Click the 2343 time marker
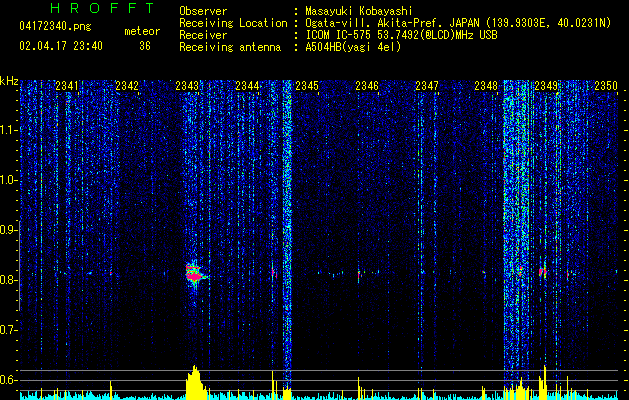The height and width of the screenshot is (400, 629). pos(187,85)
